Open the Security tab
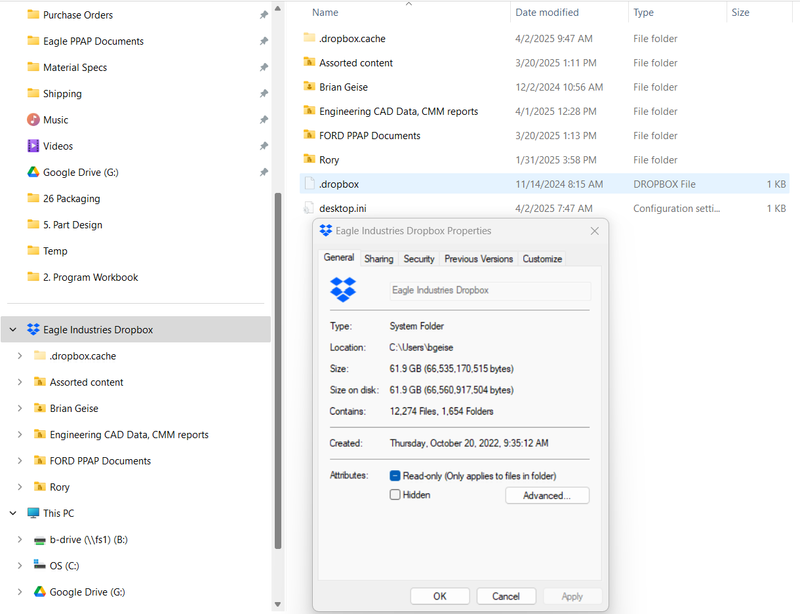The width and height of the screenshot is (800, 614). 418,259
